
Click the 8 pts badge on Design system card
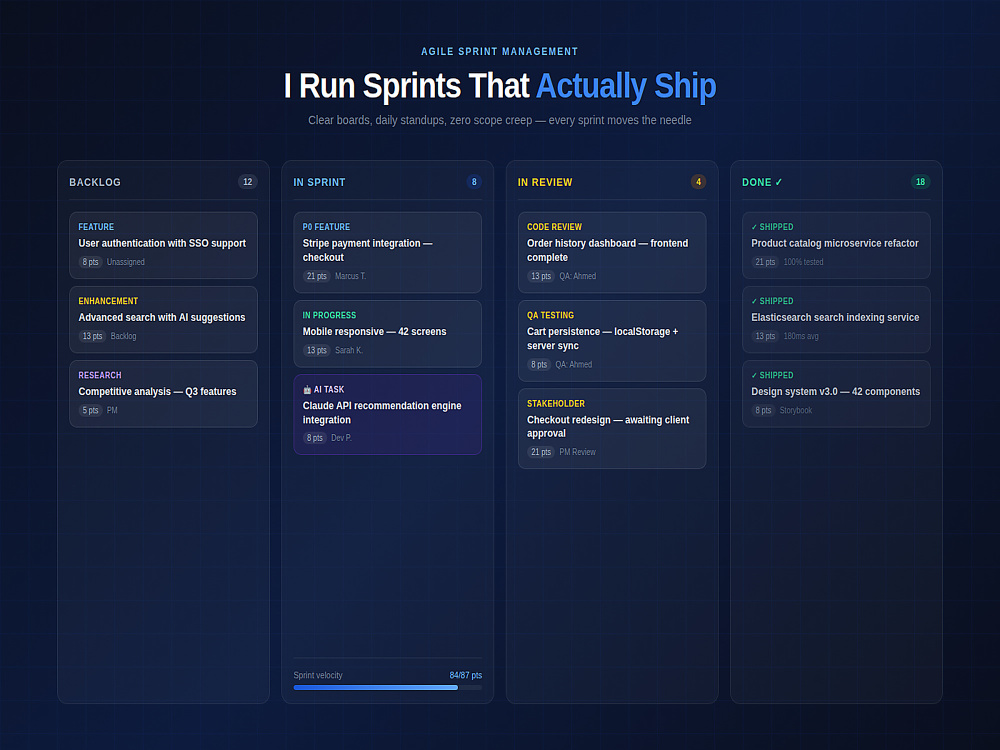click(x=763, y=410)
